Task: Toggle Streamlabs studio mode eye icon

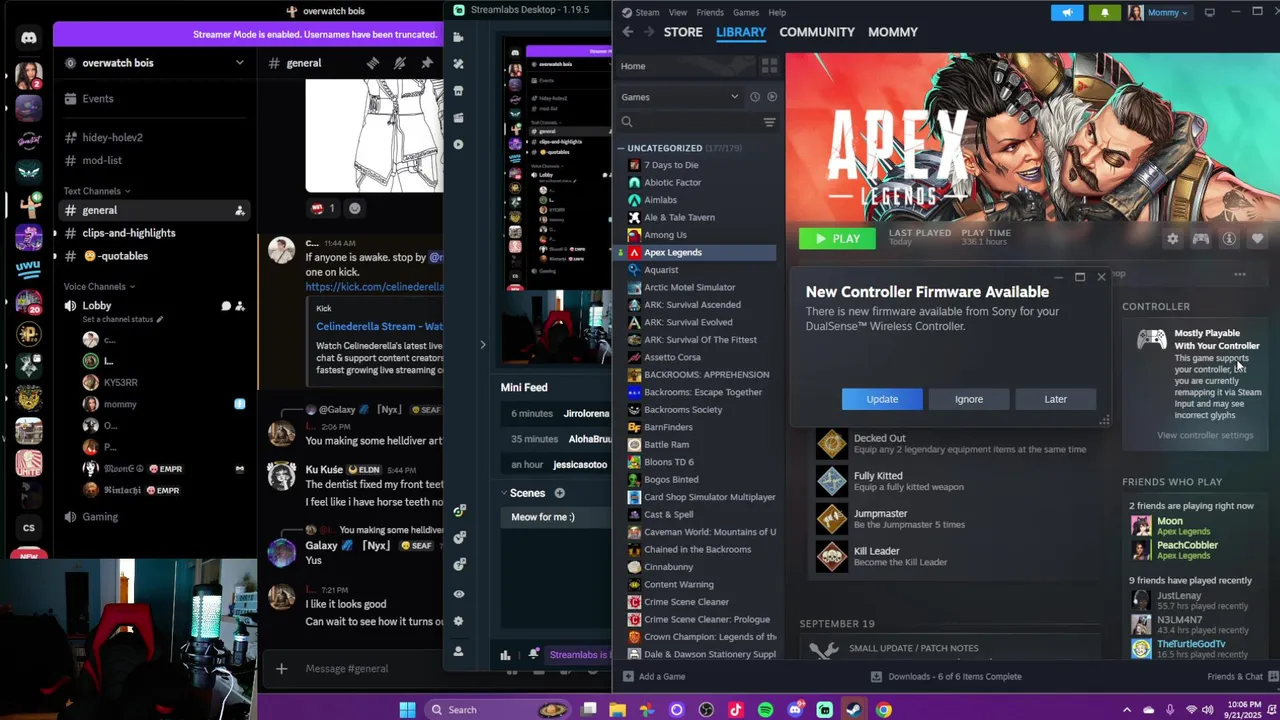Action: click(458, 594)
